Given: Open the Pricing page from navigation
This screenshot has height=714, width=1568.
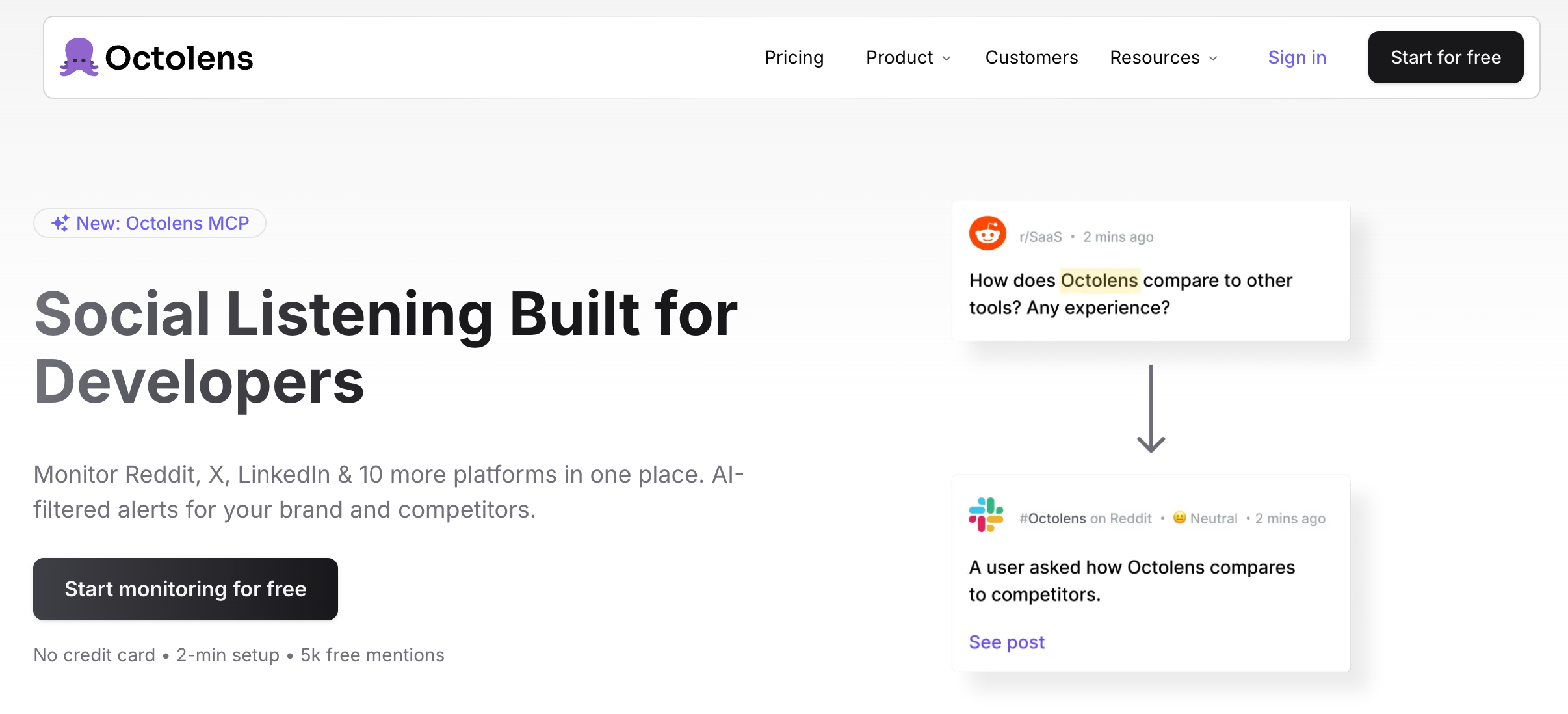Looking at the screenshot, I should pyautogui.click(x=794, y=57).
